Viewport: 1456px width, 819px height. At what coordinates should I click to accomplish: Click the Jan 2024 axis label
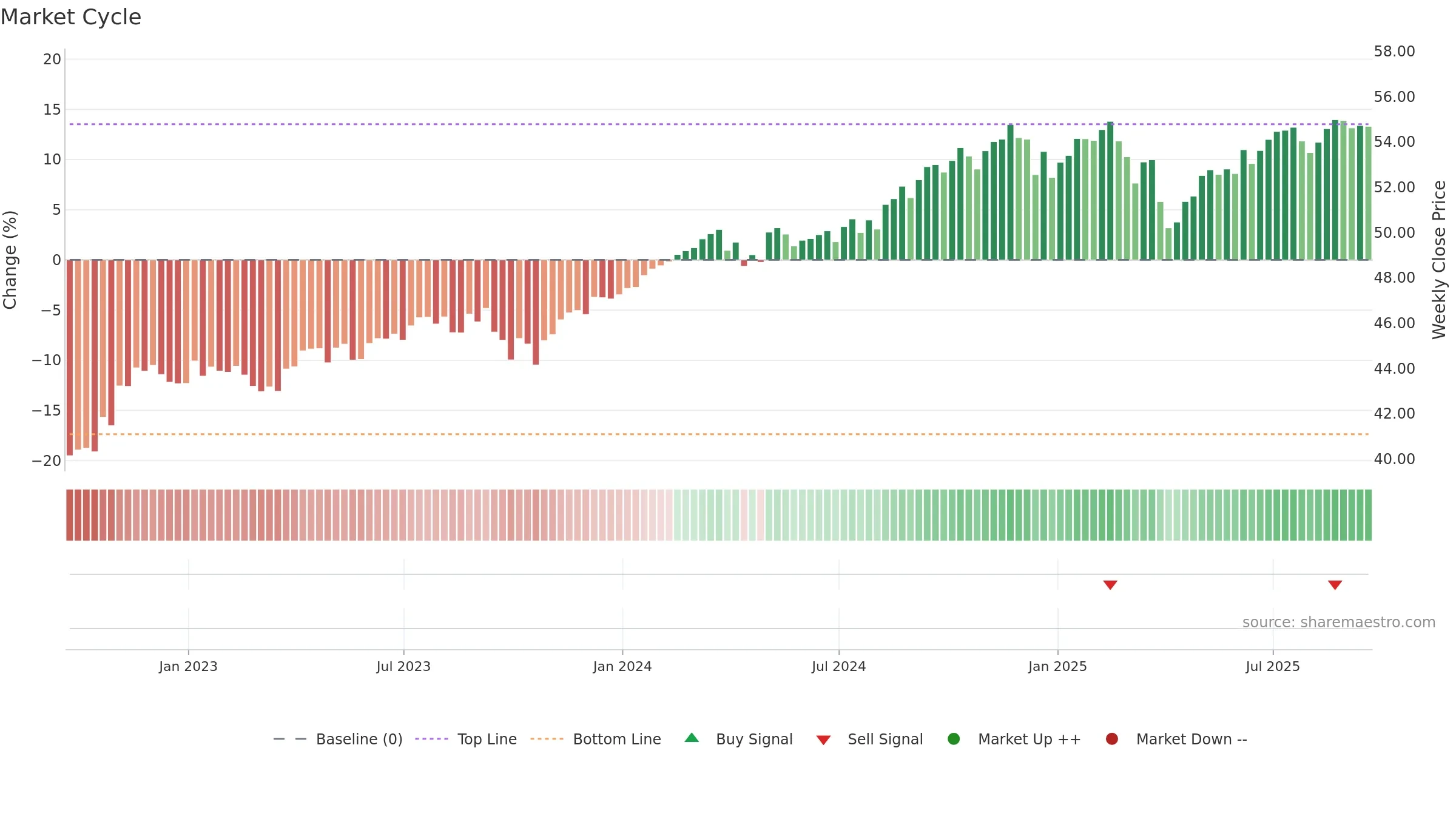click(x=622, y=666)
